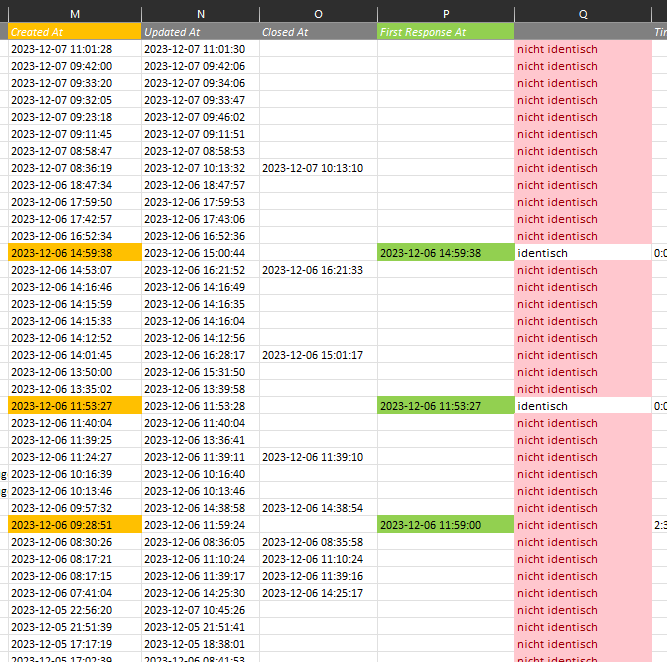Select Created At cell 2023-12-07 09:11:45

click(x=75, y=134)
